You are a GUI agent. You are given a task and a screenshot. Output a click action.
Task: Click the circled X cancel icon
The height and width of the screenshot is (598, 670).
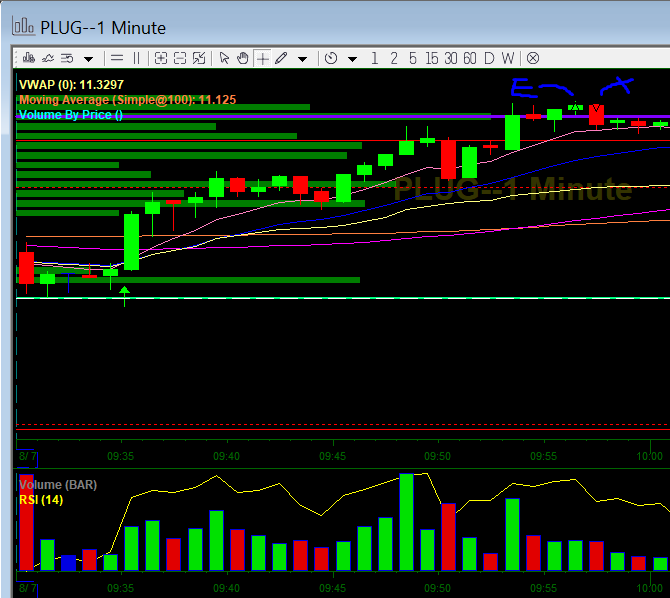(x=533, y=58)
